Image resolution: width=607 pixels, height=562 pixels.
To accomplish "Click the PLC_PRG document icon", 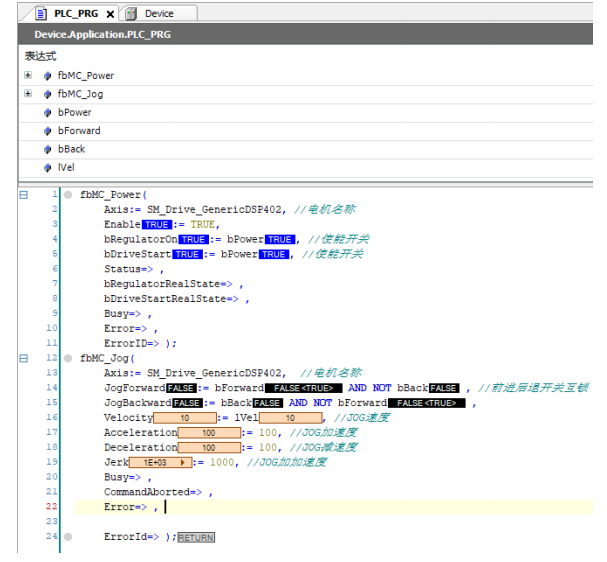I will [41, 14].
